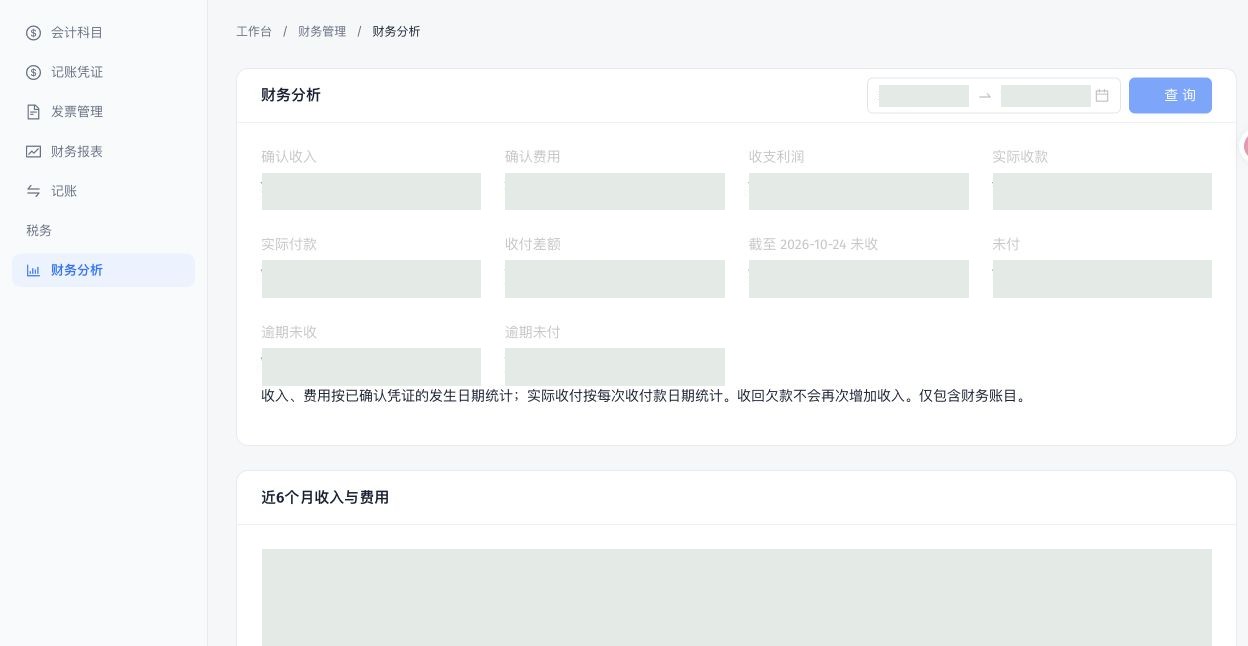Viewport: 1248px width, 646px height.
Task: Click the 逾期未付 statistic label
Action: coord(533,332)
